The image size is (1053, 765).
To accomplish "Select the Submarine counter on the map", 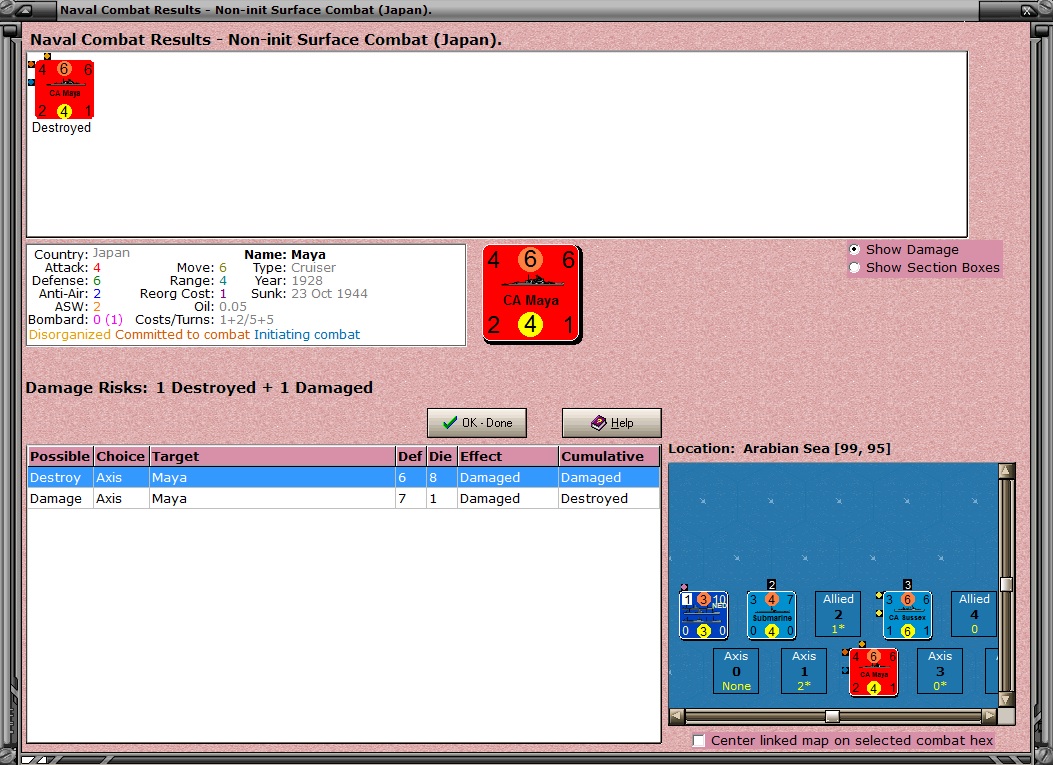I will pos(771,615).
